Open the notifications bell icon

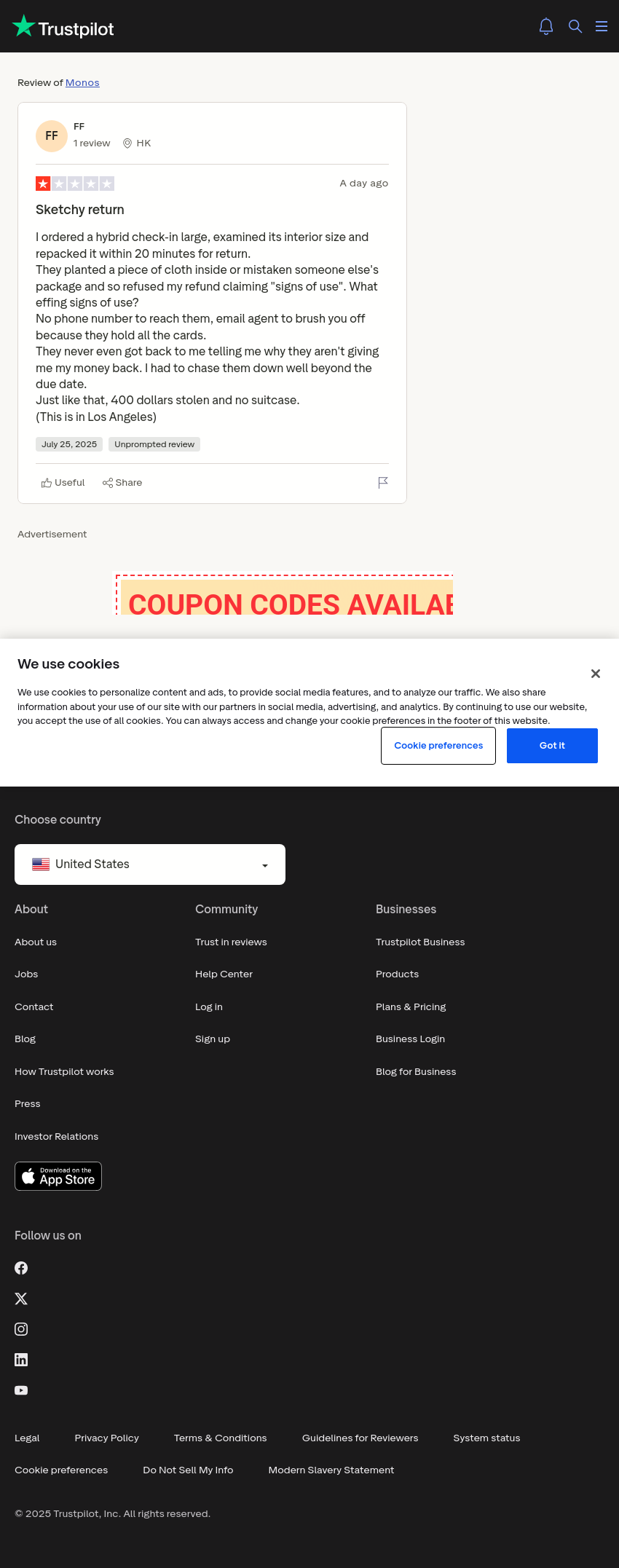pyautogui.click(x=546, y=26)
